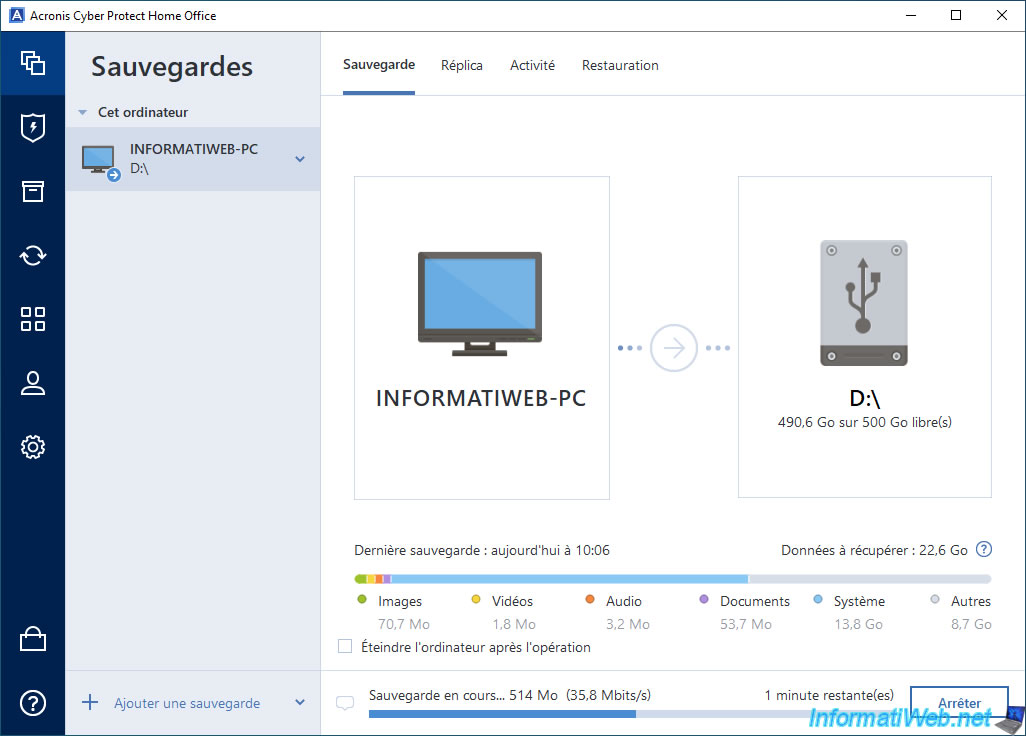Click Dernière sauvegarde timestamp text
This screenshot has height=736, width=1026.
482,550
